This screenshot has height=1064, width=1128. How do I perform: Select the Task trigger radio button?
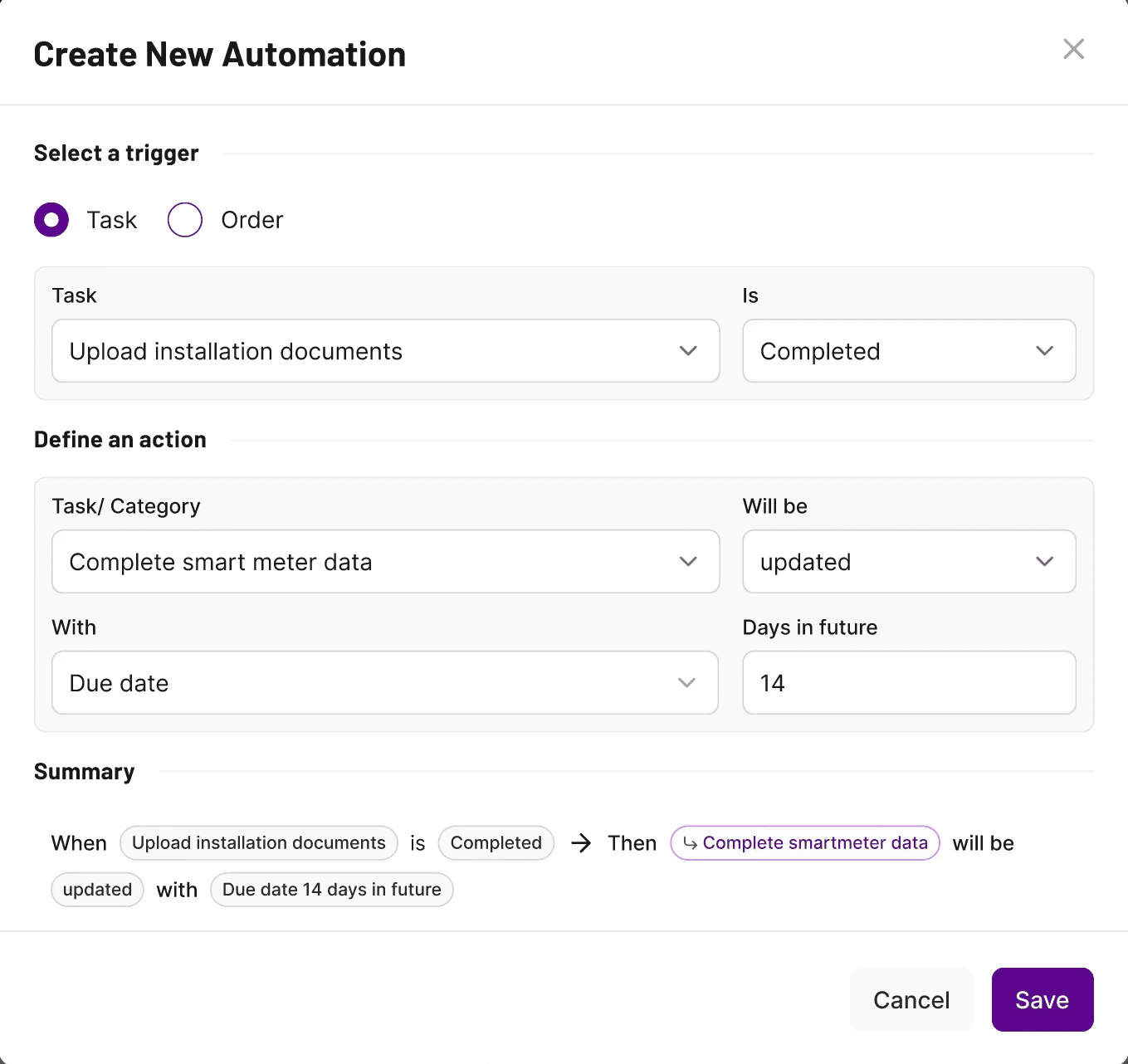51,220
